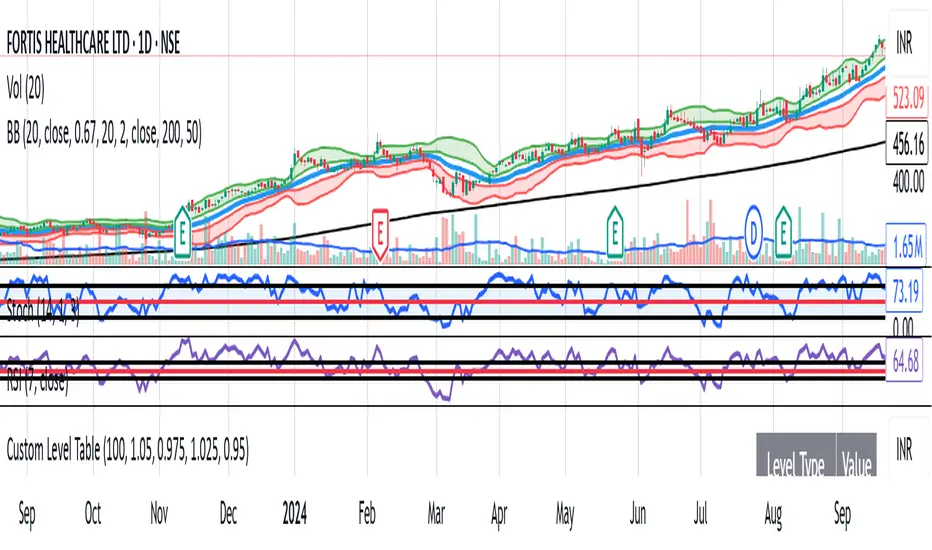Viewport: 932px width, 550px height.
Task: Click the Apr label on time axis
Action: click(x=499, y=514)
